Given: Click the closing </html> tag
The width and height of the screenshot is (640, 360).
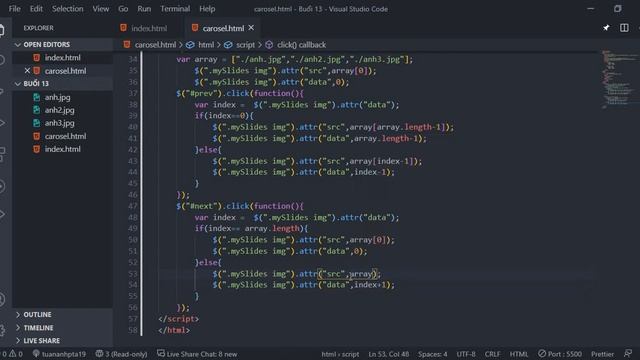Looking at the screenshot, I should 174,330.
